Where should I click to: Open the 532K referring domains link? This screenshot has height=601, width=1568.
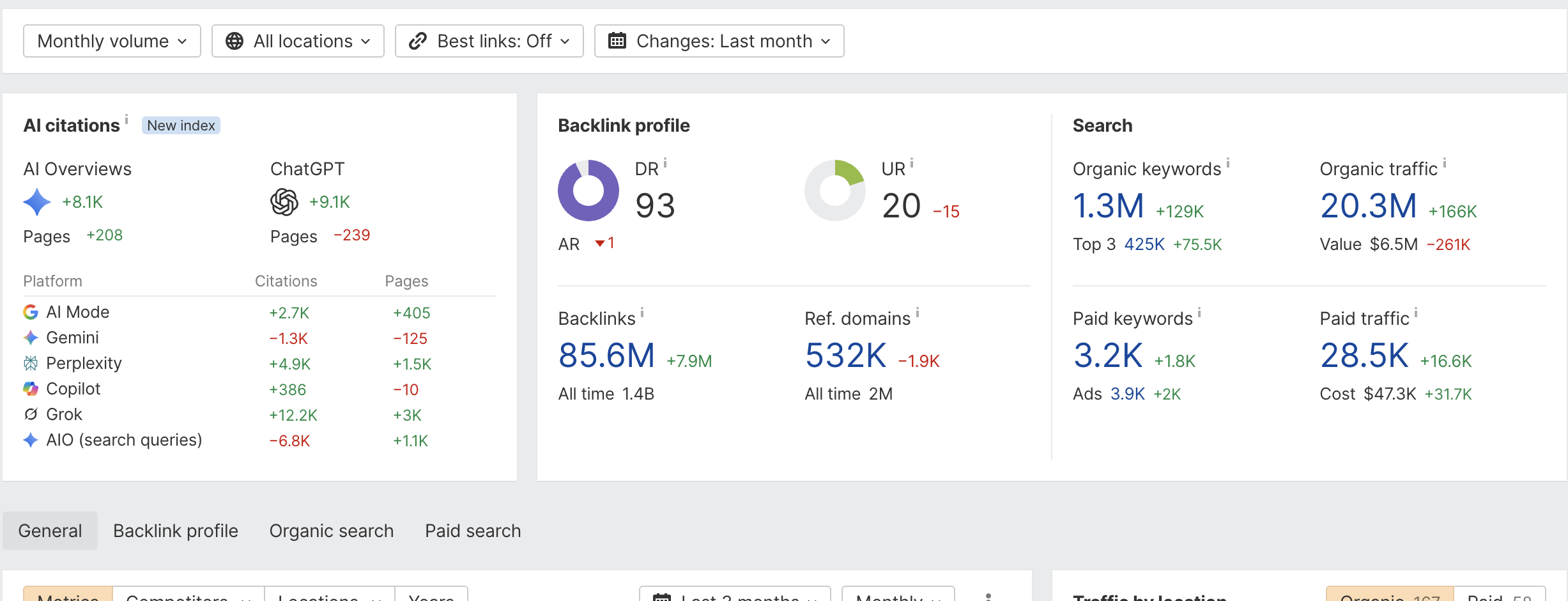point(845,355)
